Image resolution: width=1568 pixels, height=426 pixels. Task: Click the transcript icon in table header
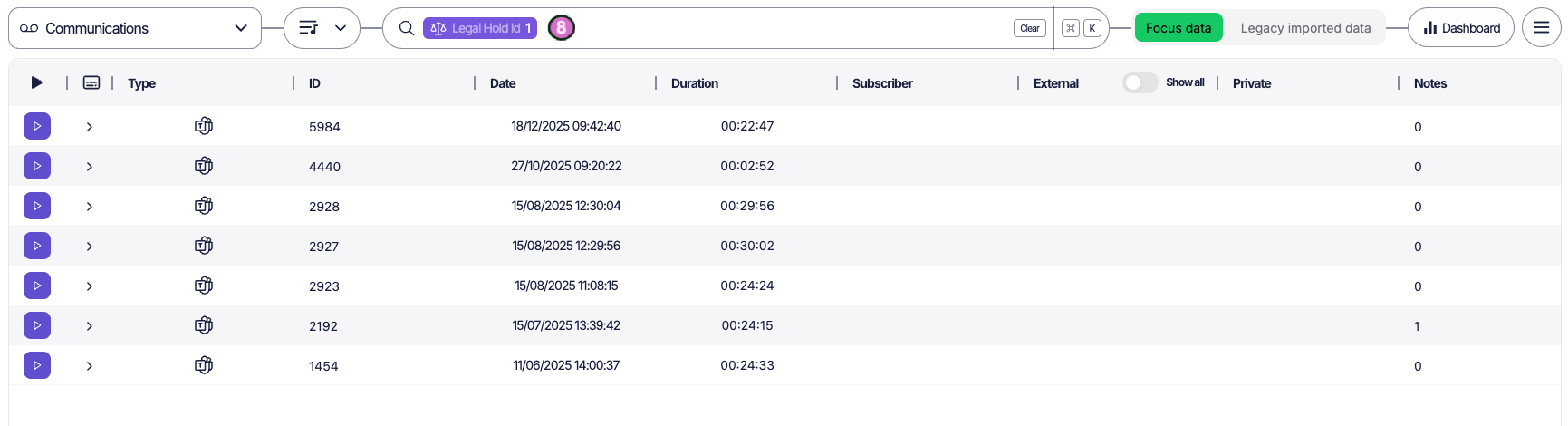point(91,82)
